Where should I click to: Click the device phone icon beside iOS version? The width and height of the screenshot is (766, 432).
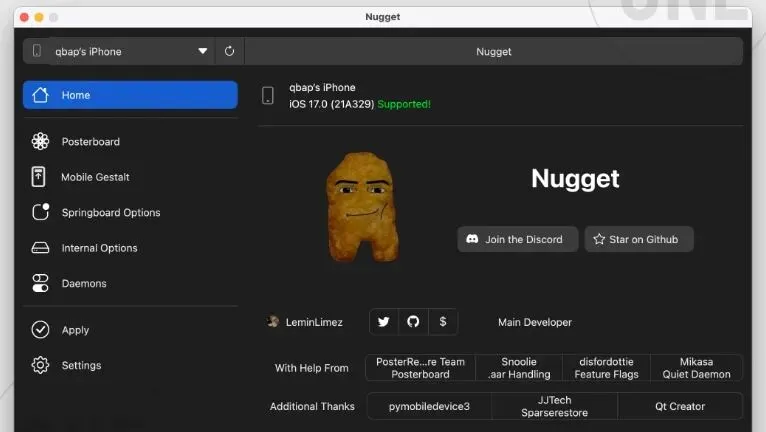[268, 95]
